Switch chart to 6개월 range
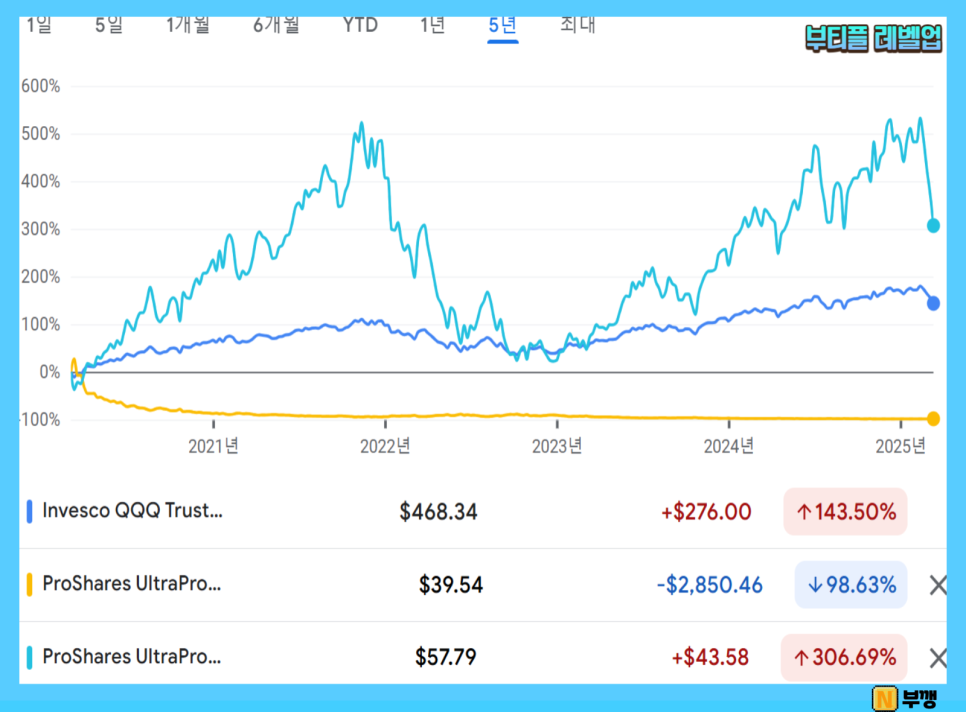The height and width of the screenshot is (712, 966). [x=276, y=25]
